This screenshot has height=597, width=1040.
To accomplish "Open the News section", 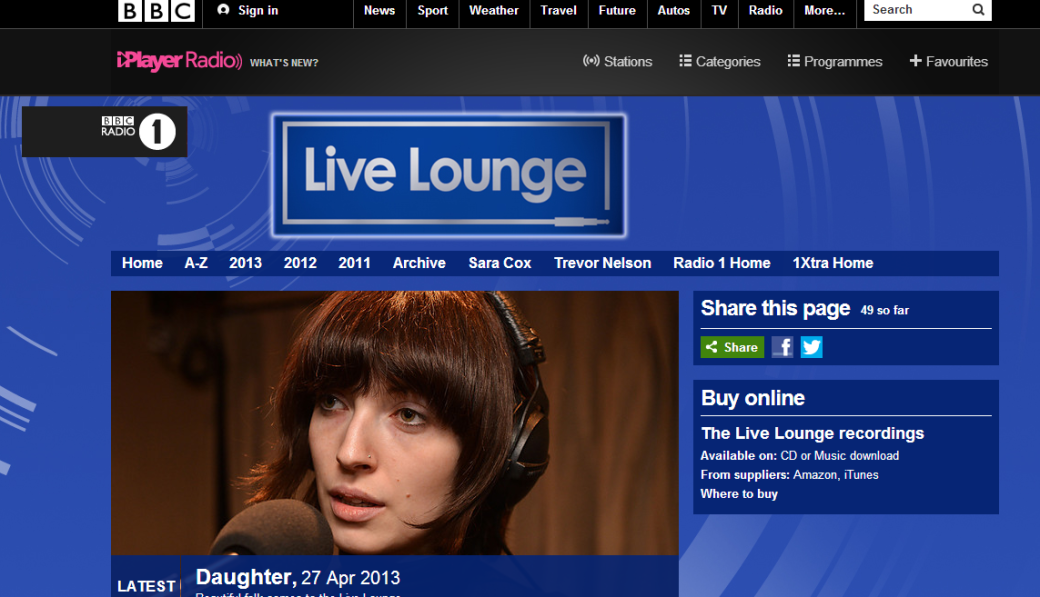I will [379, 11].
